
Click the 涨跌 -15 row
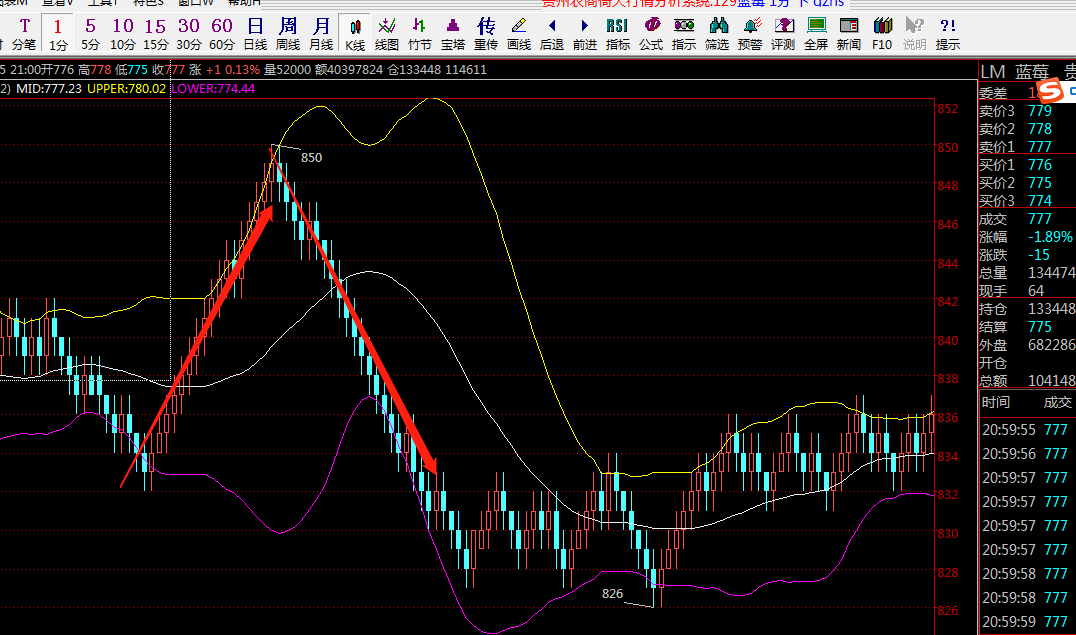click(1027, 255)
